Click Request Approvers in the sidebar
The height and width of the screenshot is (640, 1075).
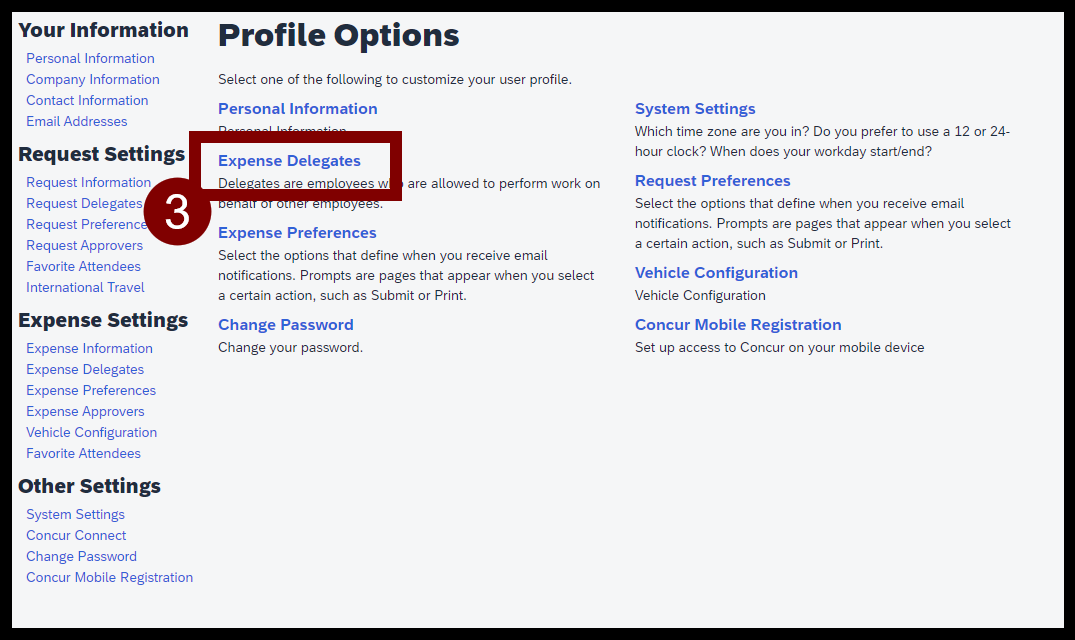(84, 245)
